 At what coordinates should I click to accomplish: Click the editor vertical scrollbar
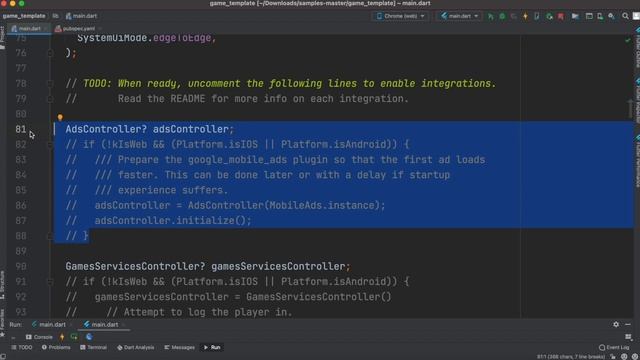[631, 108]
